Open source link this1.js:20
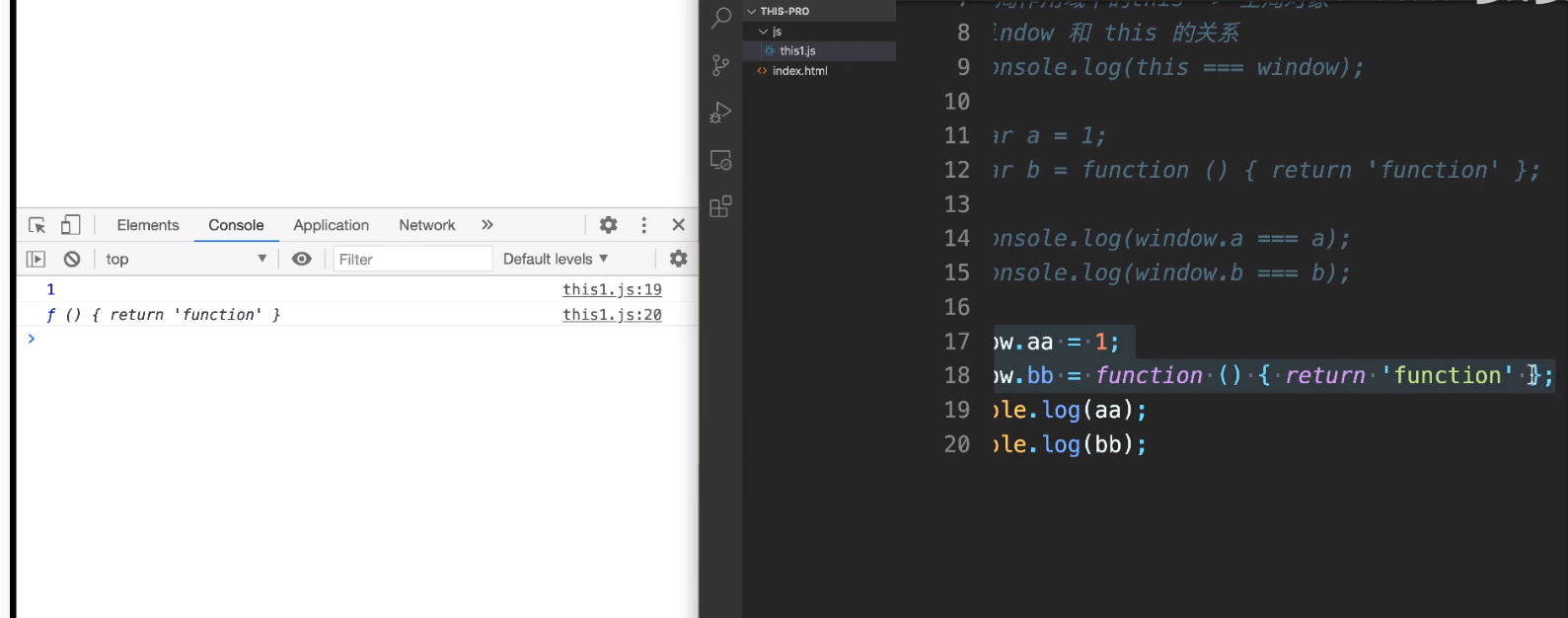 click(612, 314)
